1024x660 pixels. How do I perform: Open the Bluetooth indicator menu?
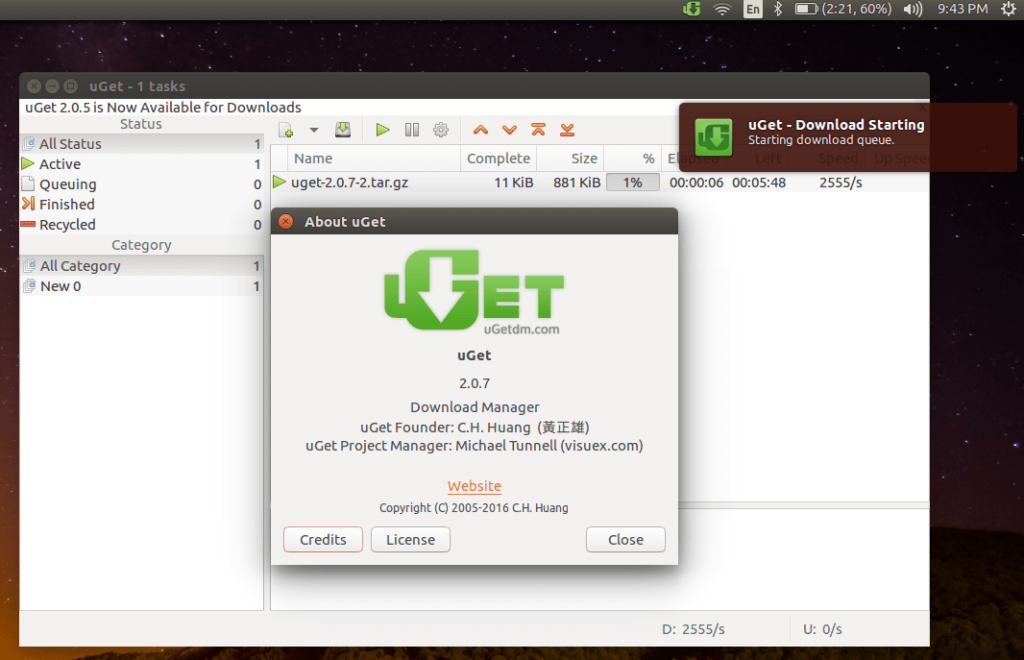click(x=778, y=9)
